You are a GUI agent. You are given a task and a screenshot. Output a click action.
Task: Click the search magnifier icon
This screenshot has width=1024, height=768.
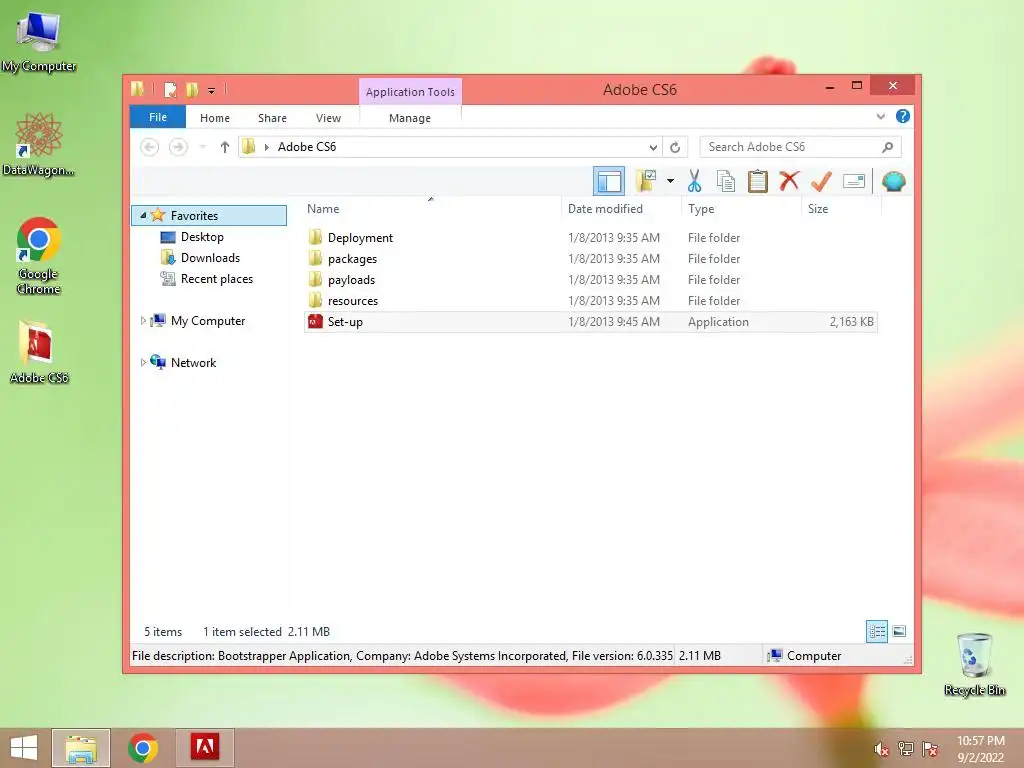point(887,147)
